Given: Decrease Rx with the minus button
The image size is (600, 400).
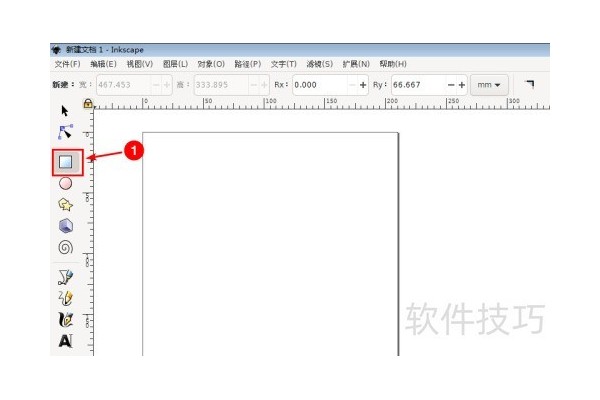Looking at the screenshot, I should (x=352, y=85).
